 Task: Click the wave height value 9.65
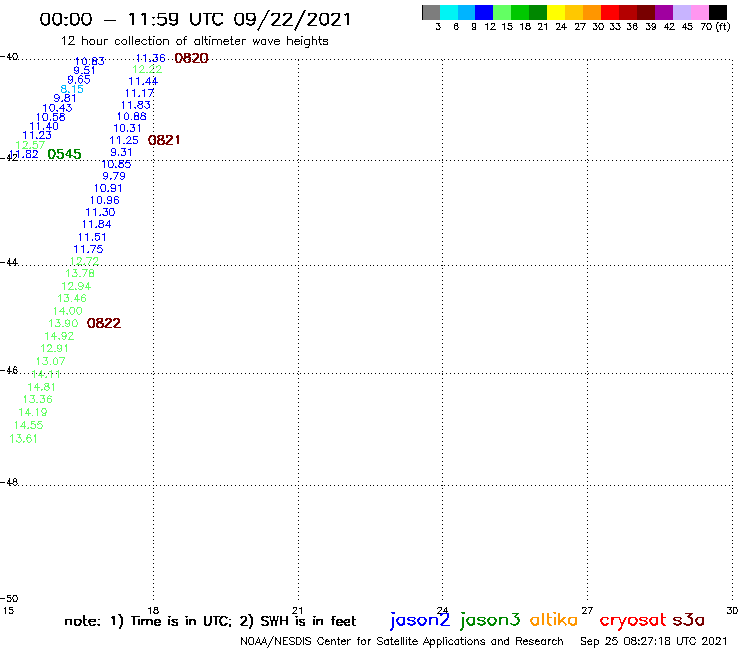pyautogui.click(x=79, y=80)
